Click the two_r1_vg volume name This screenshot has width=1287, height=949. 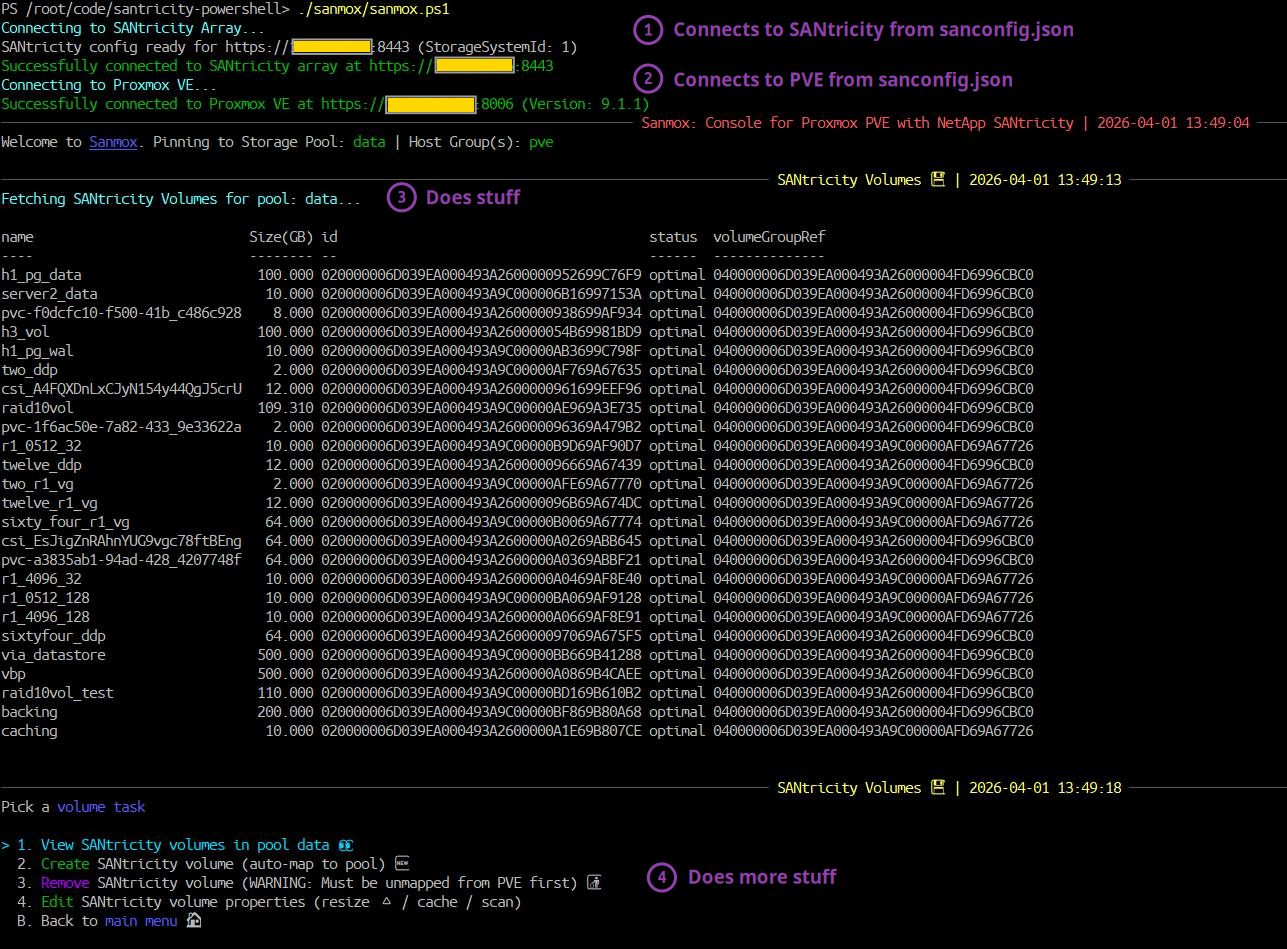click(37, 484)
